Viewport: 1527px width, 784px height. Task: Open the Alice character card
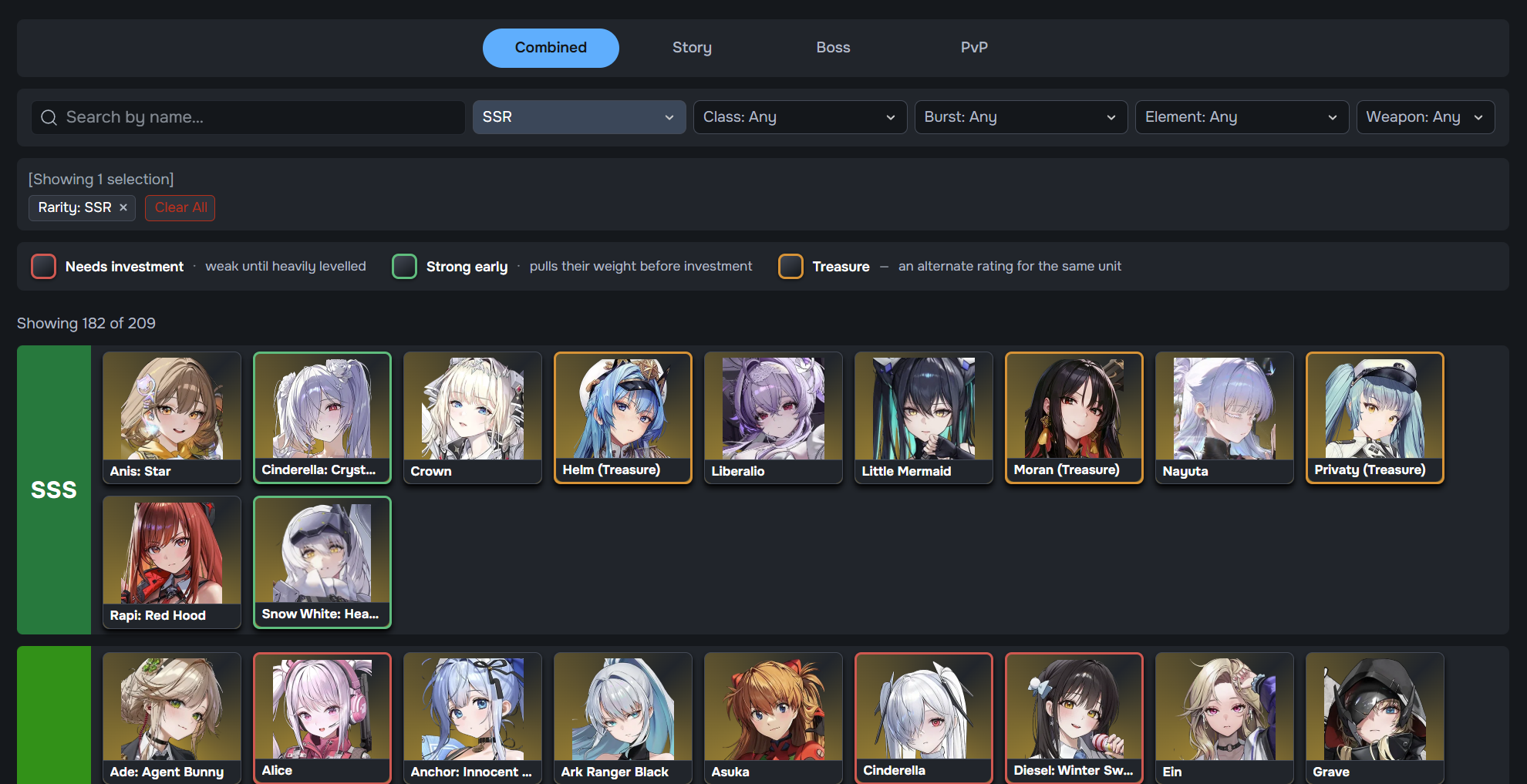(322, 718)
